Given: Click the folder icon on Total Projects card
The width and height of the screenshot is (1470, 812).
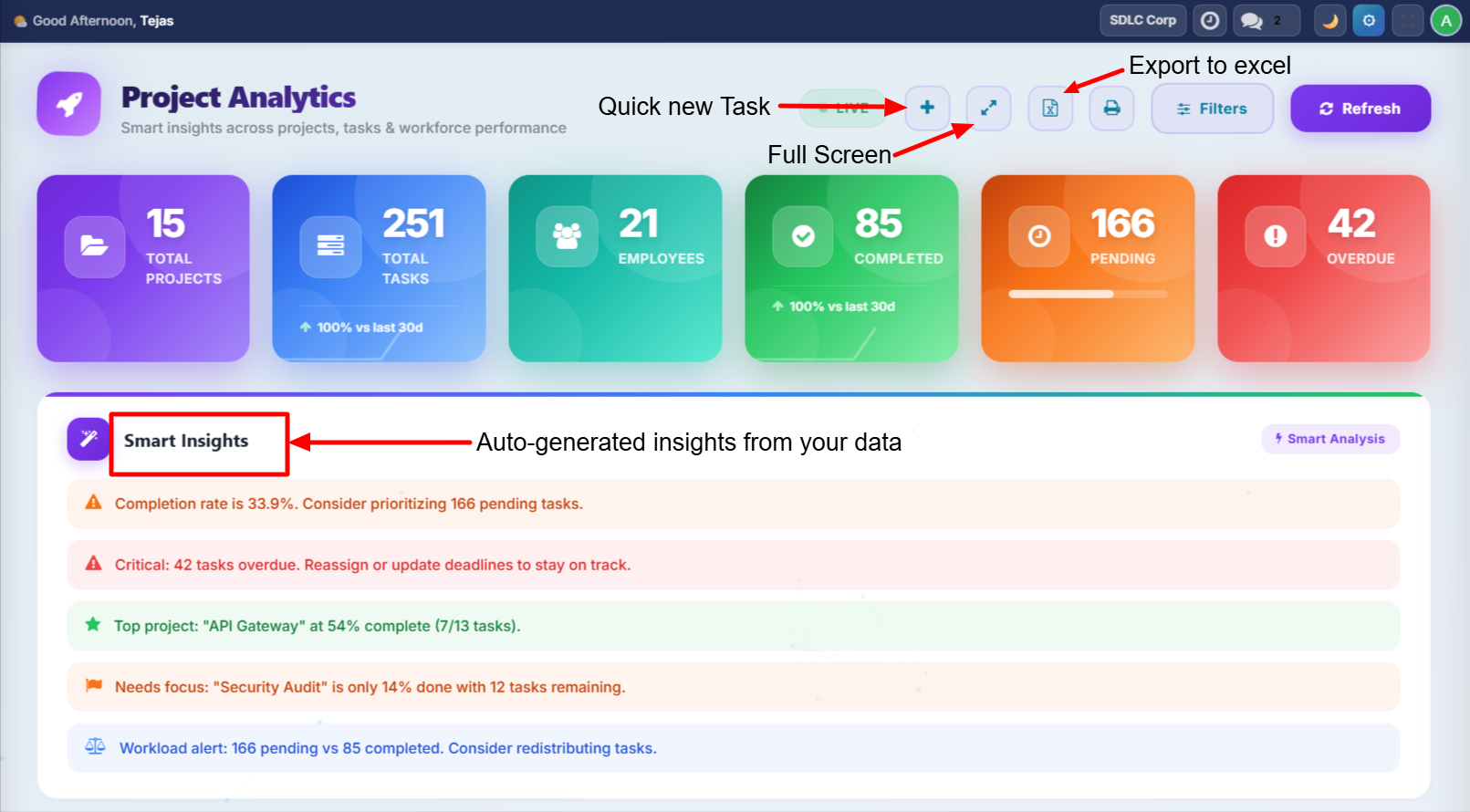Looking at the screenshot, I should pos(94,246).
